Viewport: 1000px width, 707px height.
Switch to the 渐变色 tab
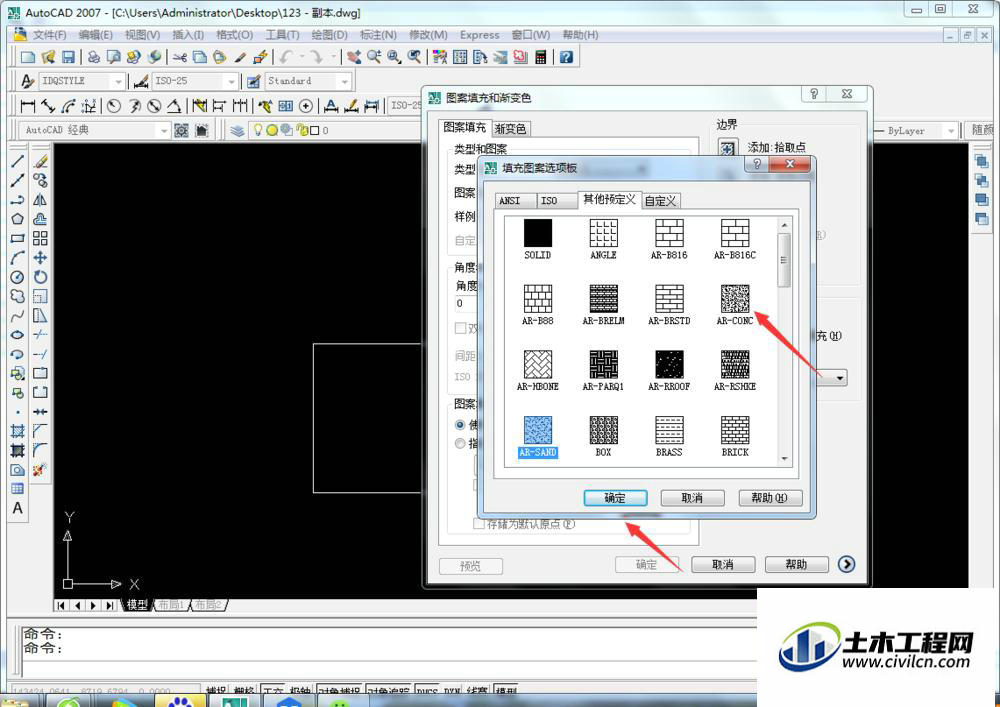510,129
